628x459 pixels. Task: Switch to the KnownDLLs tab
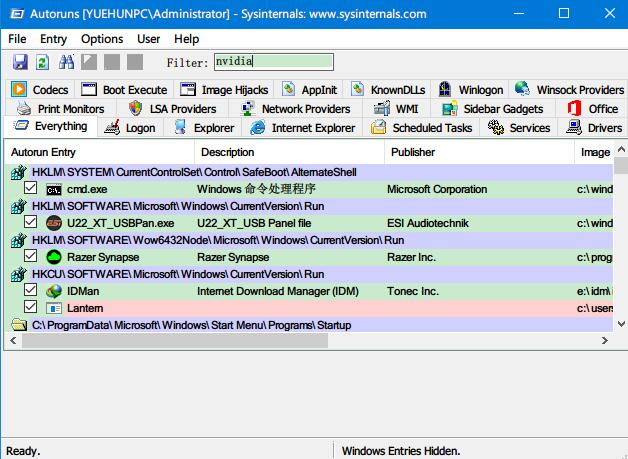[388, 89]
